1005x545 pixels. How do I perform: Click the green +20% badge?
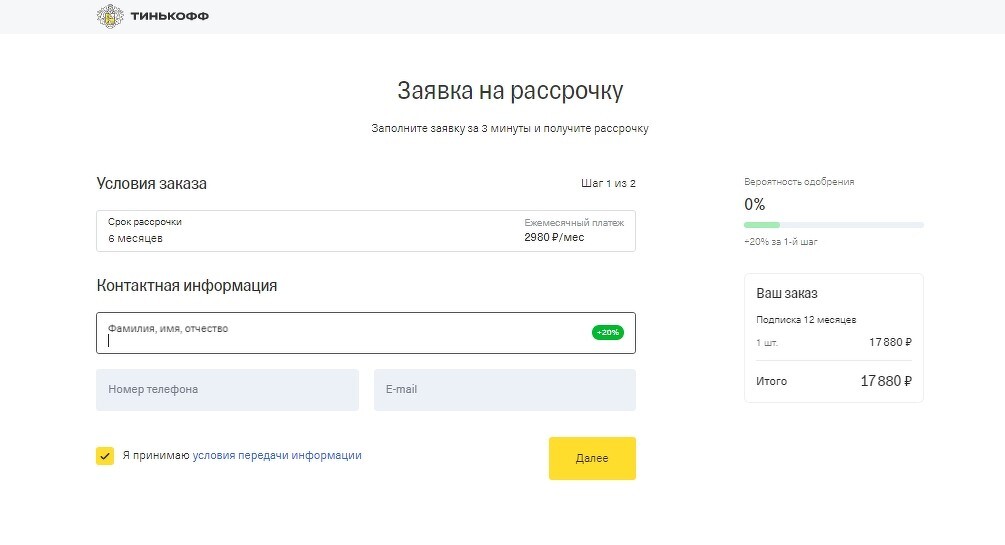(608, 332)
